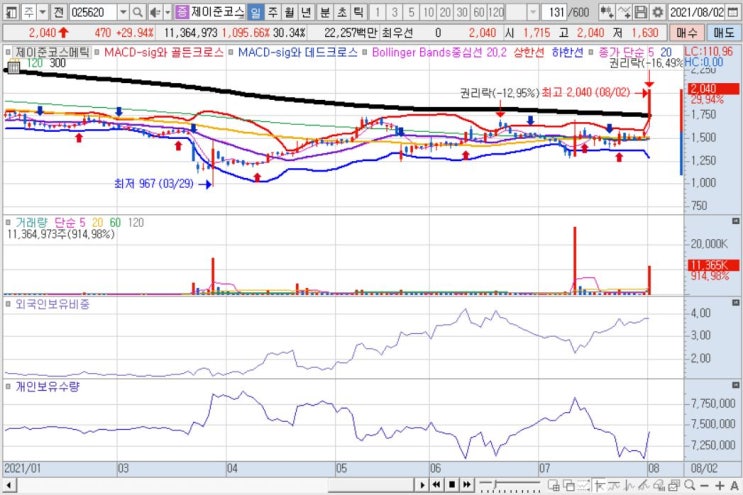Click the bottom toolbar magnifier zoom icon
Image resolution: width=743 pixels, height=495 pixels.
tap(690, 485)
